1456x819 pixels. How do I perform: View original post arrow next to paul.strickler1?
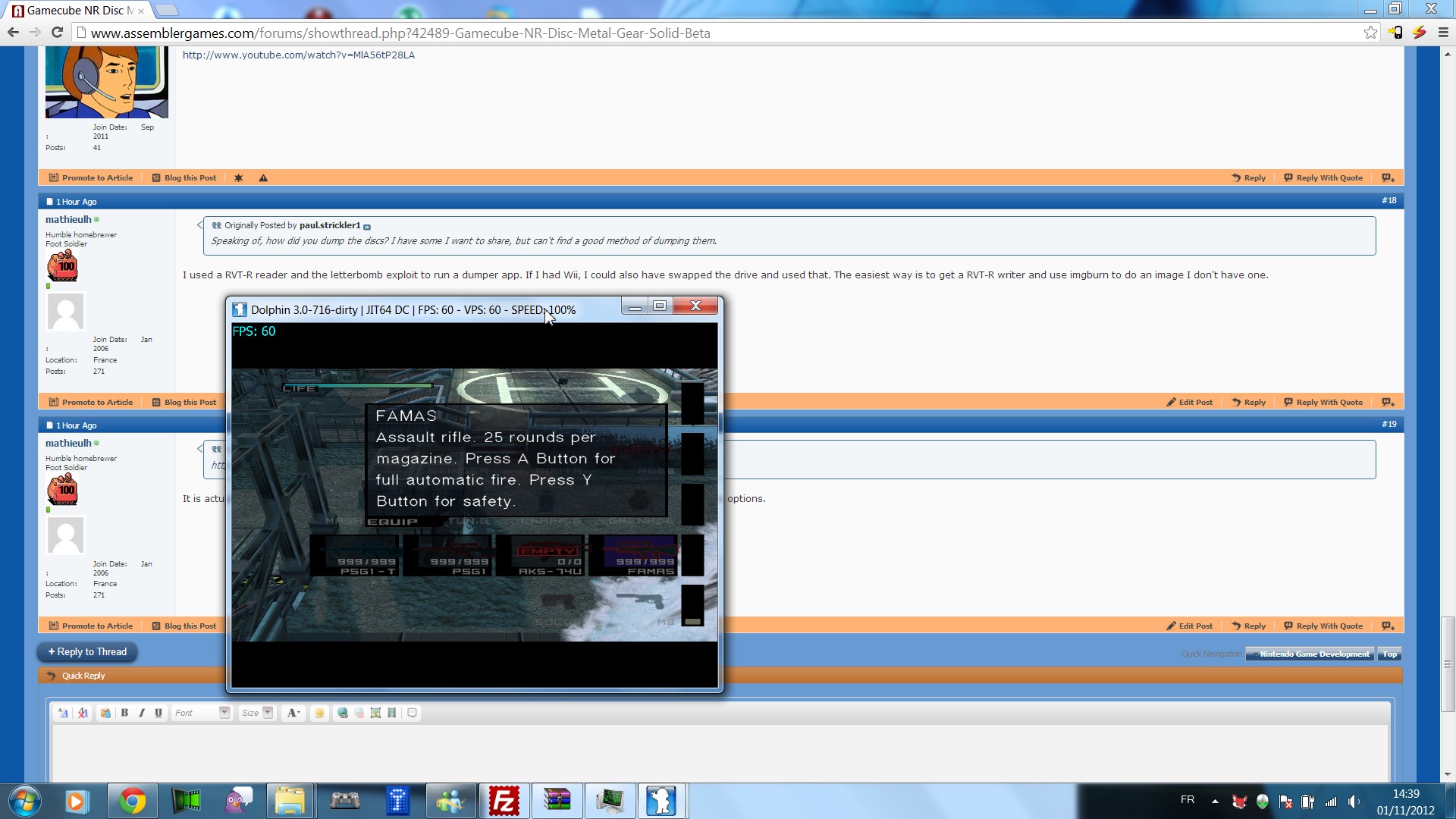coord(367,226)
